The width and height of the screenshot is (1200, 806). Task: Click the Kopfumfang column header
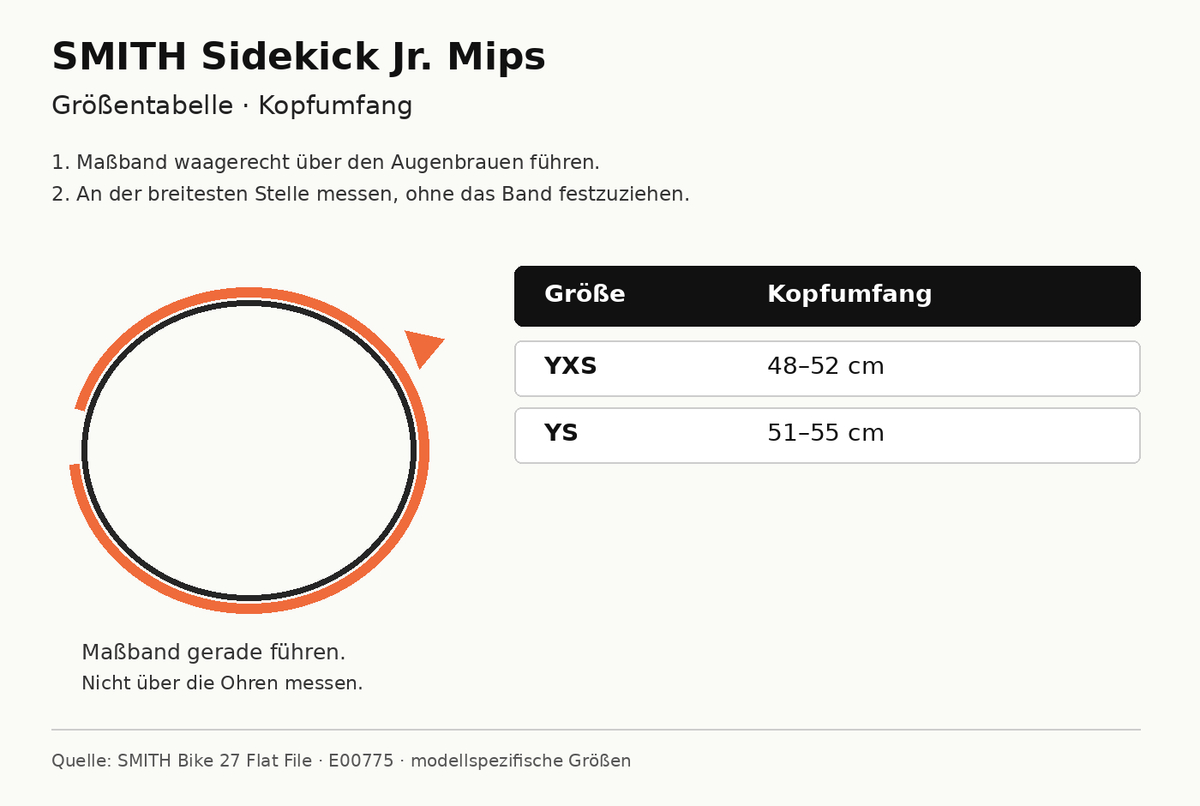click(849, 295)
